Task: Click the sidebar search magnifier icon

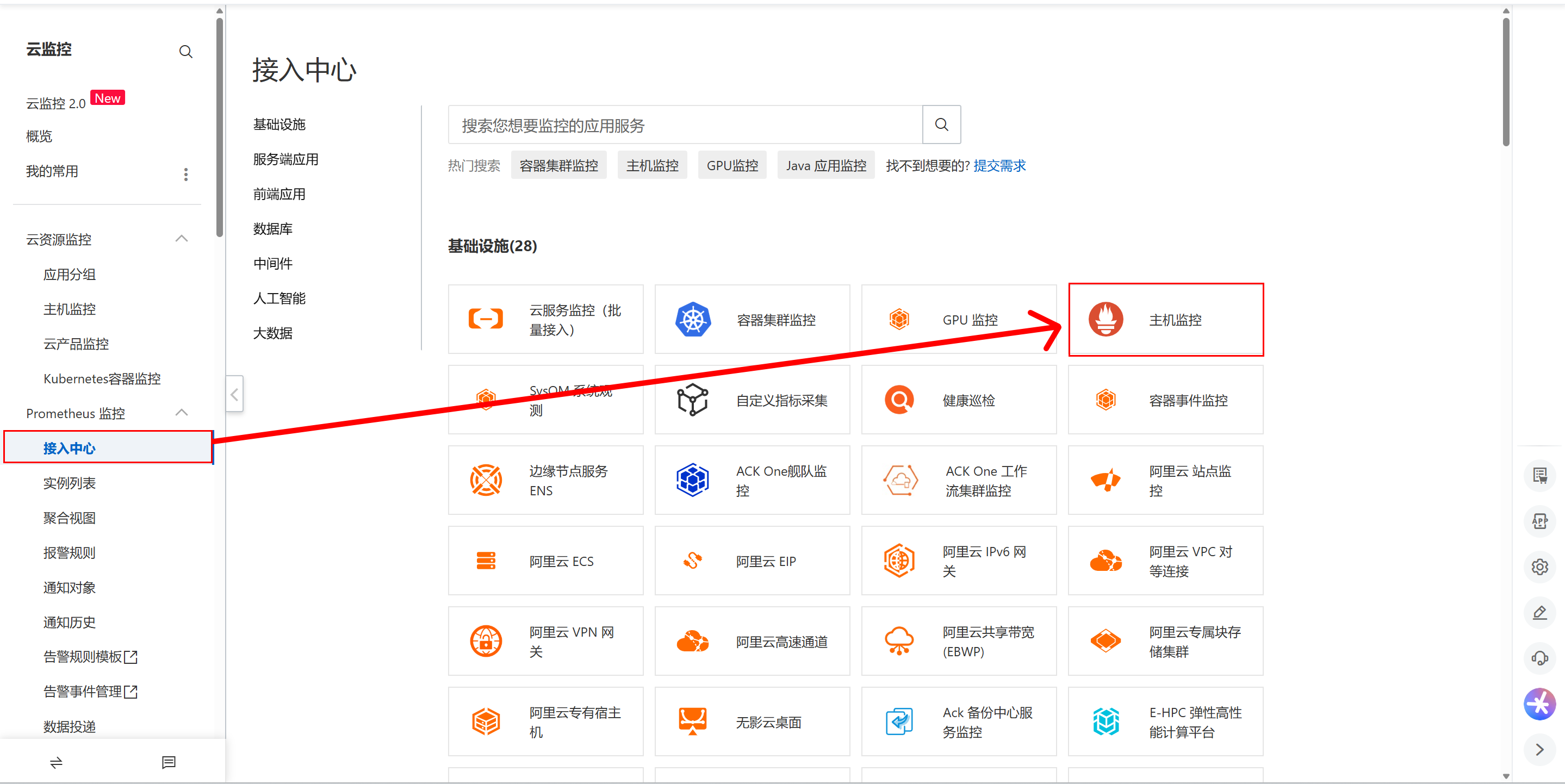Action: click(x=186, y=52)
